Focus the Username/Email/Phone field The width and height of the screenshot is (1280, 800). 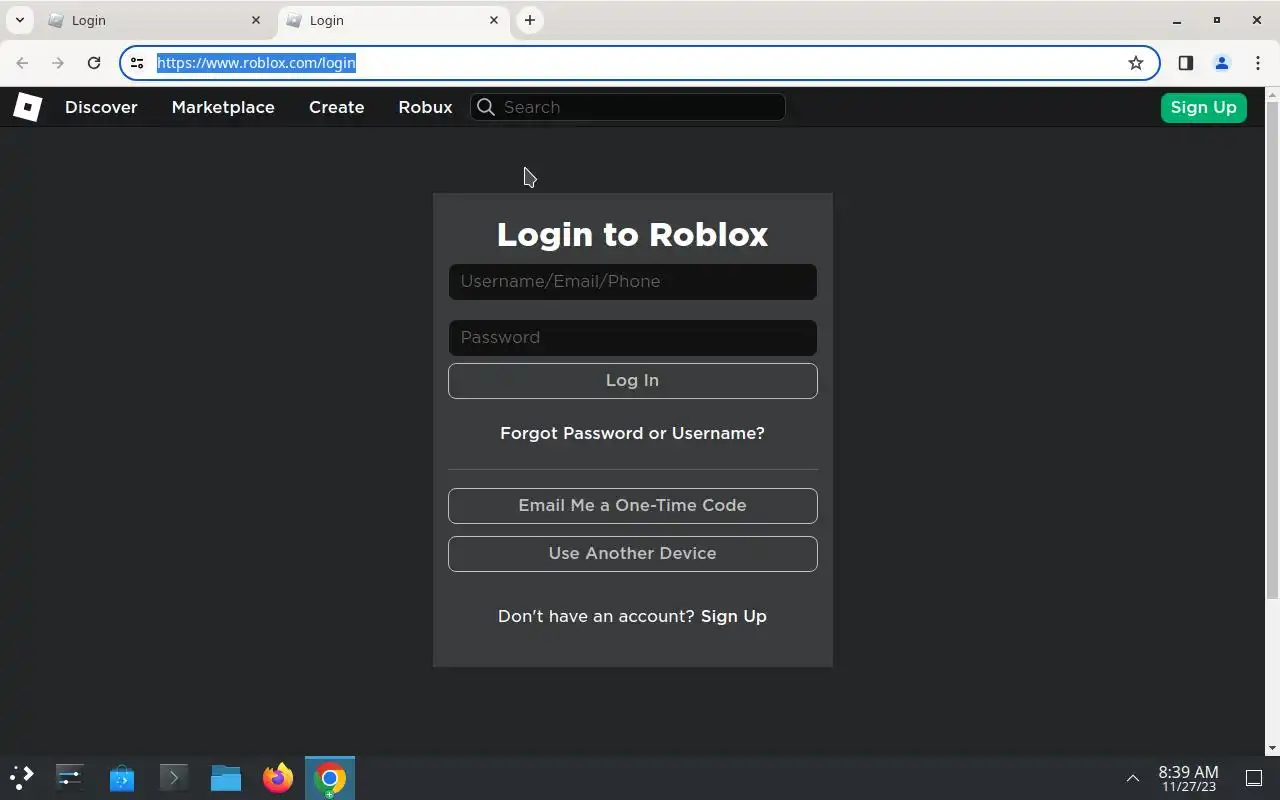(x=632, y=281)
